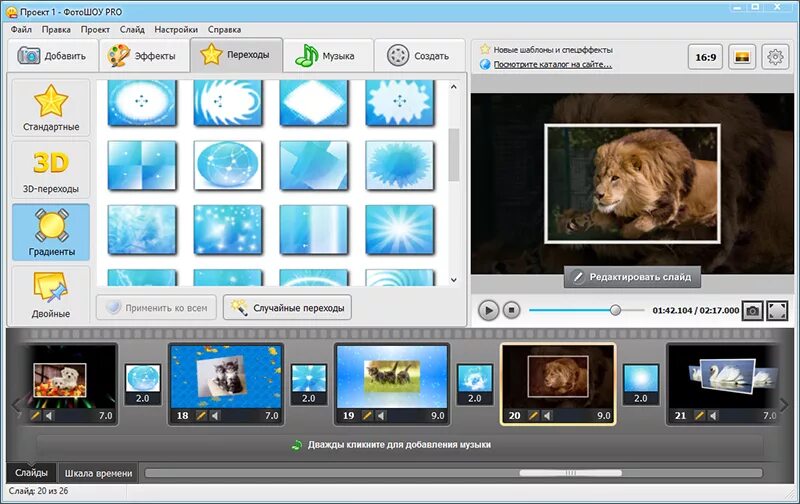Edit slide 19 with pencil icon

point(367,416)
